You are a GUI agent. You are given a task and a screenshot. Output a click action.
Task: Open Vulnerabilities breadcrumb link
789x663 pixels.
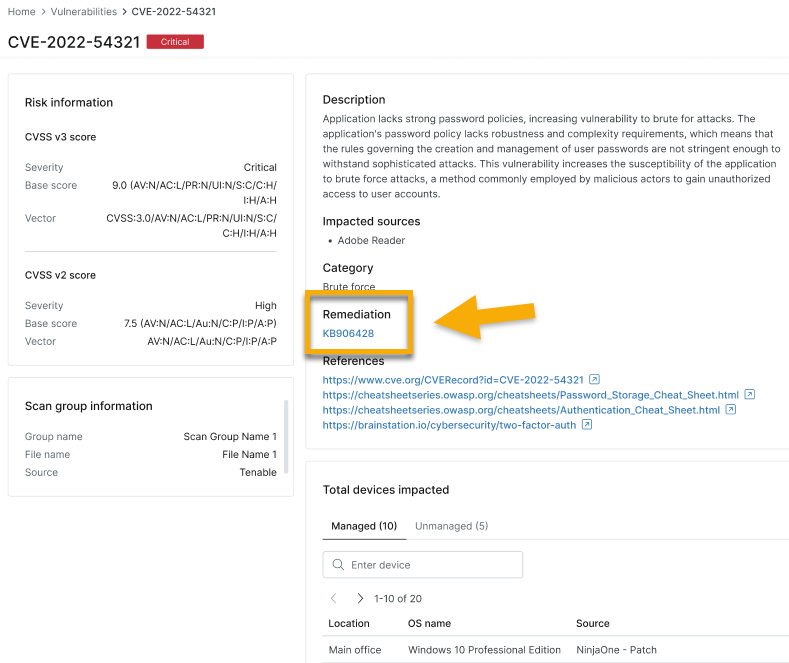point(84,12)
